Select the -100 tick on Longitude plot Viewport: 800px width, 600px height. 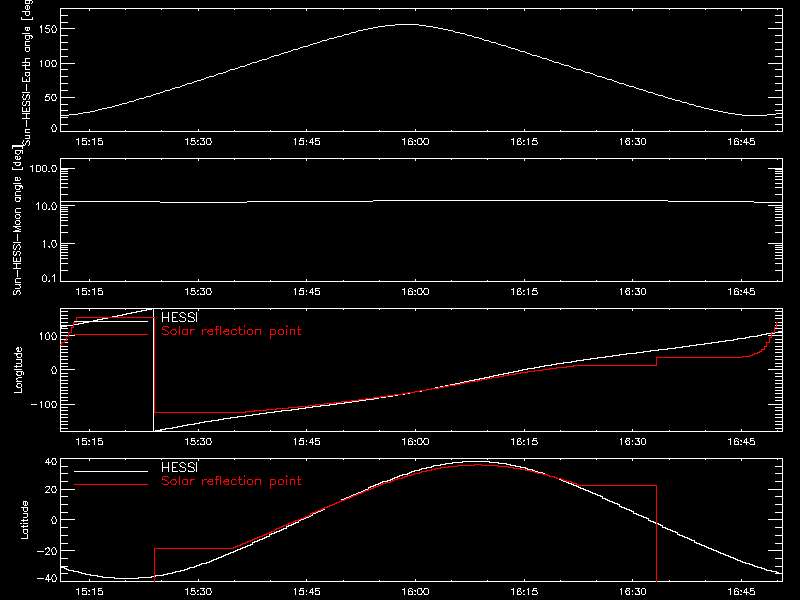[44, 404]
